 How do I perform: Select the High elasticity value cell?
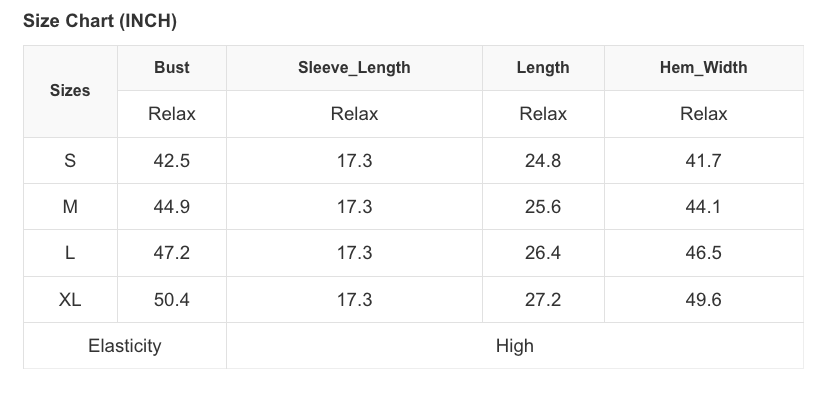[x=515, y=346]
